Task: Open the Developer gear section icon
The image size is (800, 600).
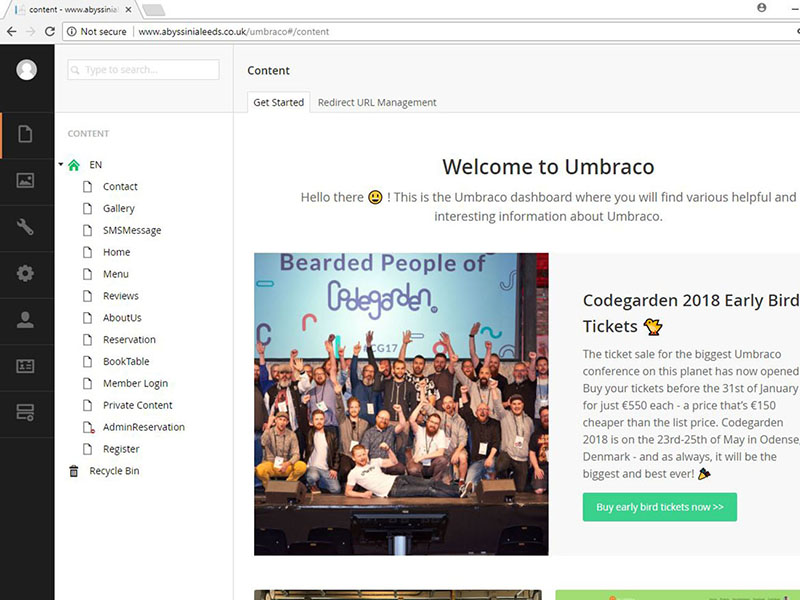Action: pos(25,273)
